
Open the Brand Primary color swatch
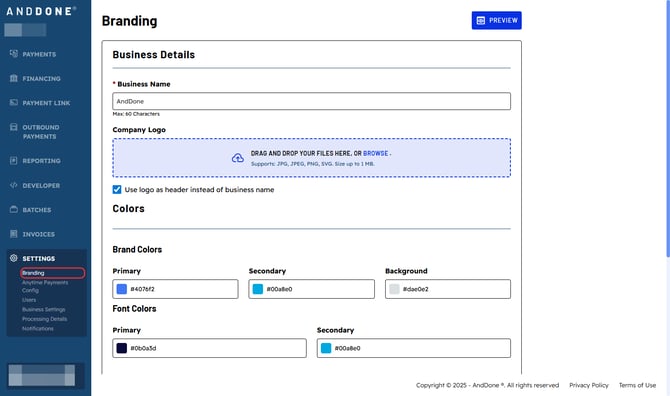122,289
